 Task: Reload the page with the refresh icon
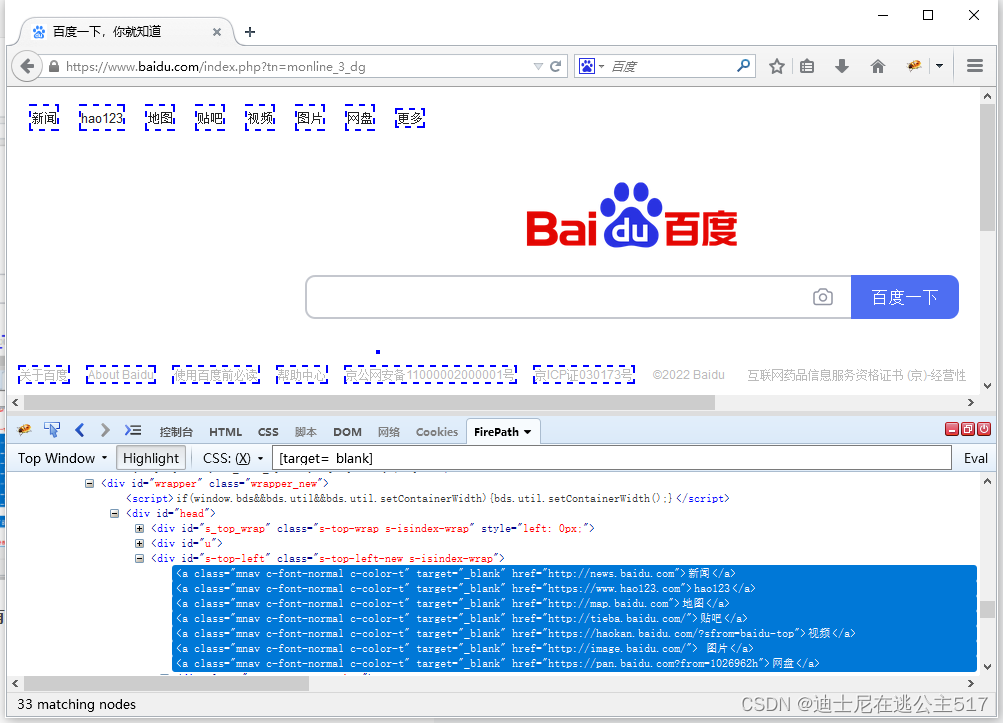click(555, 66)
